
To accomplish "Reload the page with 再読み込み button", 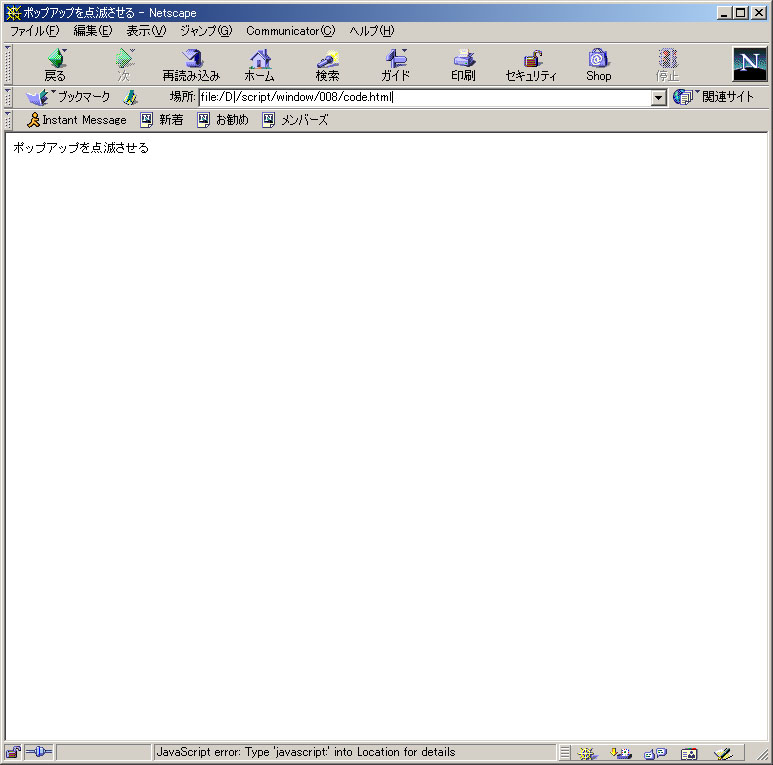I will [x=191, y=65].
